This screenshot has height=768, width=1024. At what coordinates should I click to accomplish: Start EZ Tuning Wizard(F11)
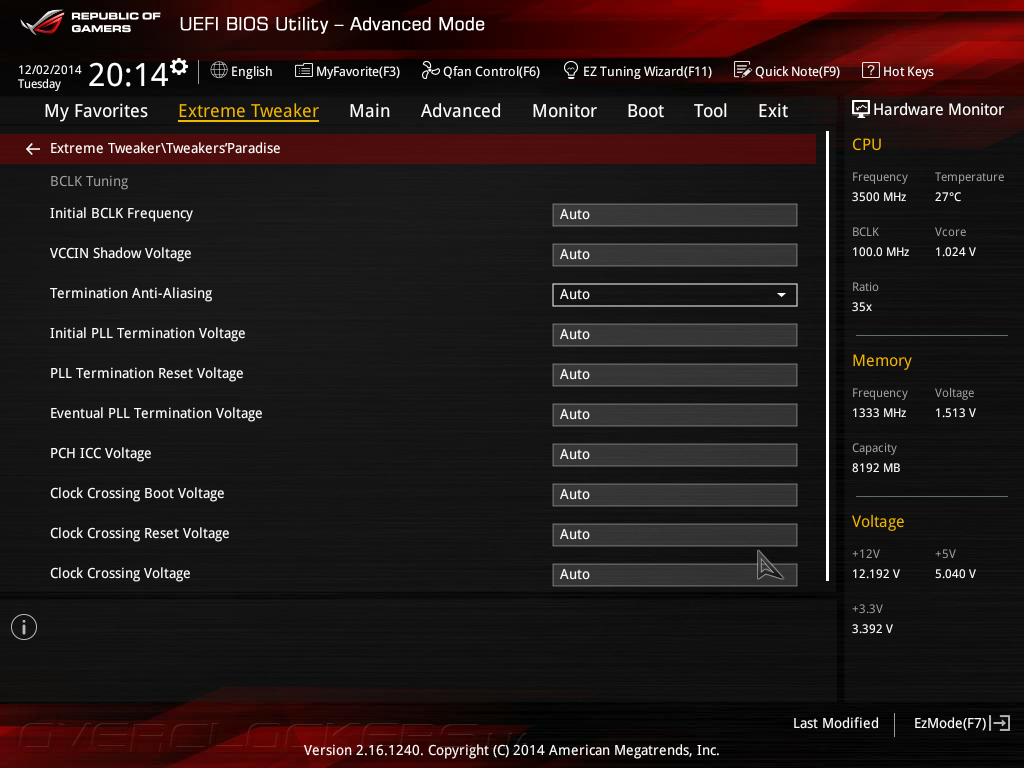[637, 71]
